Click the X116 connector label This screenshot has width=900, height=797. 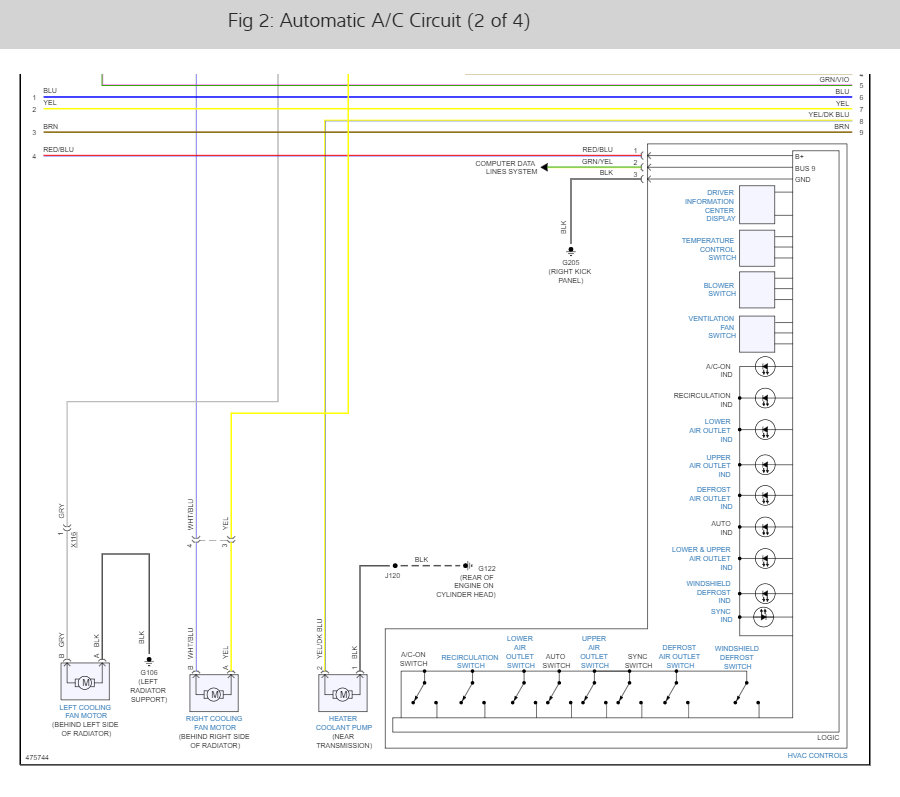[74, 539]
